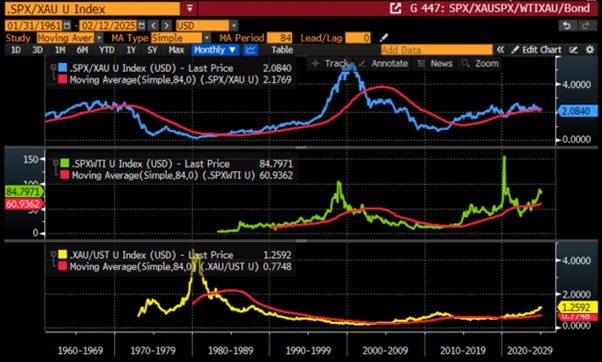Shift date range back with left arrow
The image size is (602, 362).
click(154, 26)
